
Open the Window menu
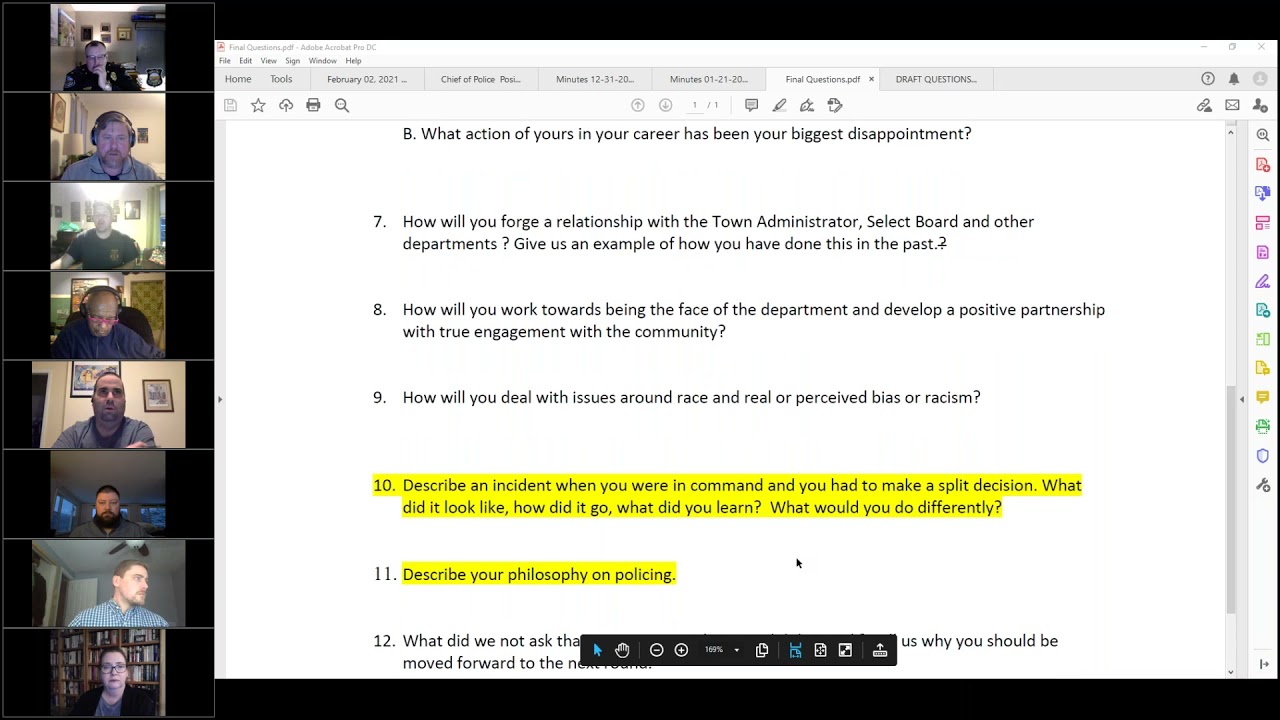[322, 61]
